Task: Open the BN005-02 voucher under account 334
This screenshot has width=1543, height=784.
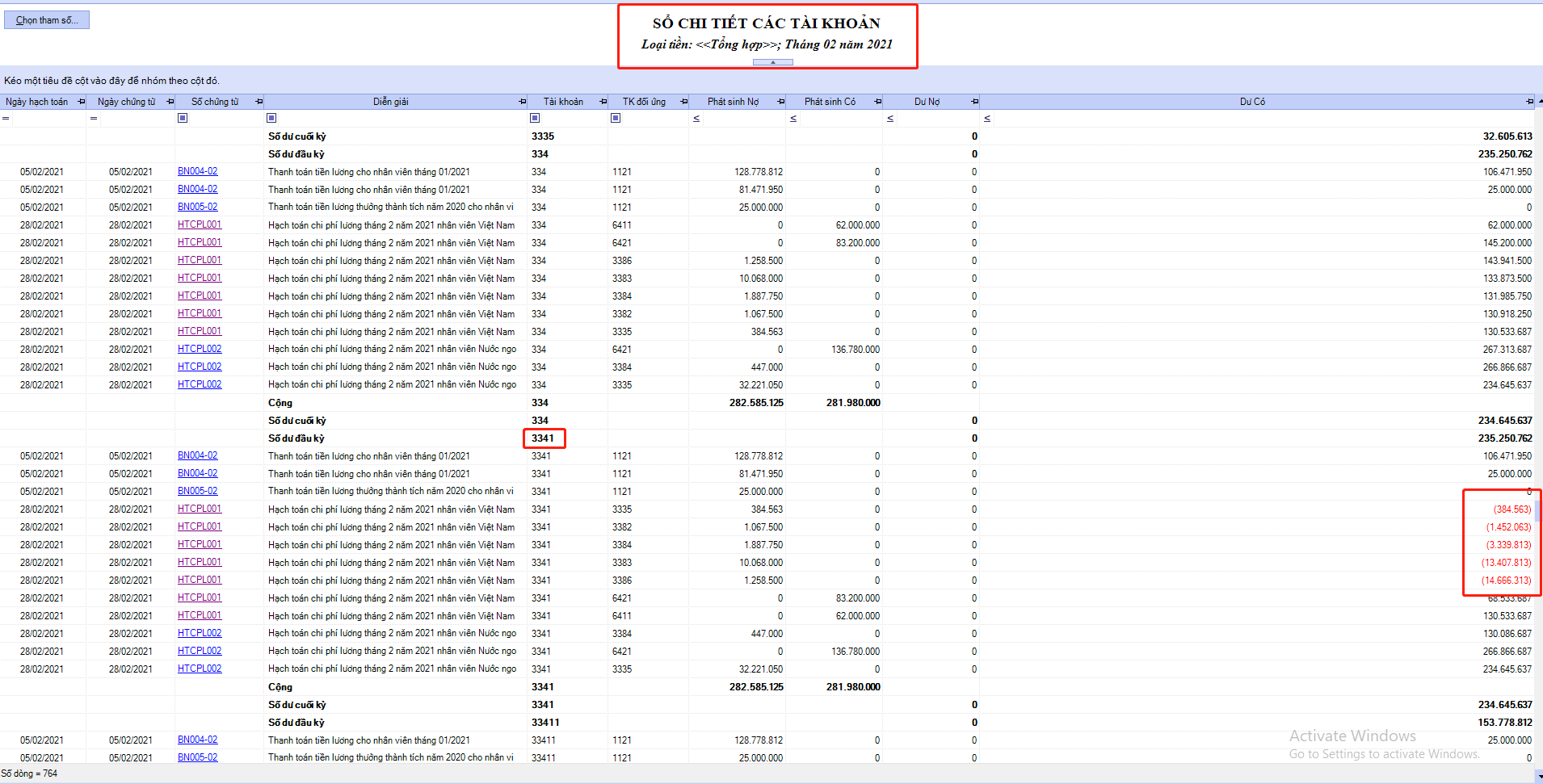Action: click(198, 207)
